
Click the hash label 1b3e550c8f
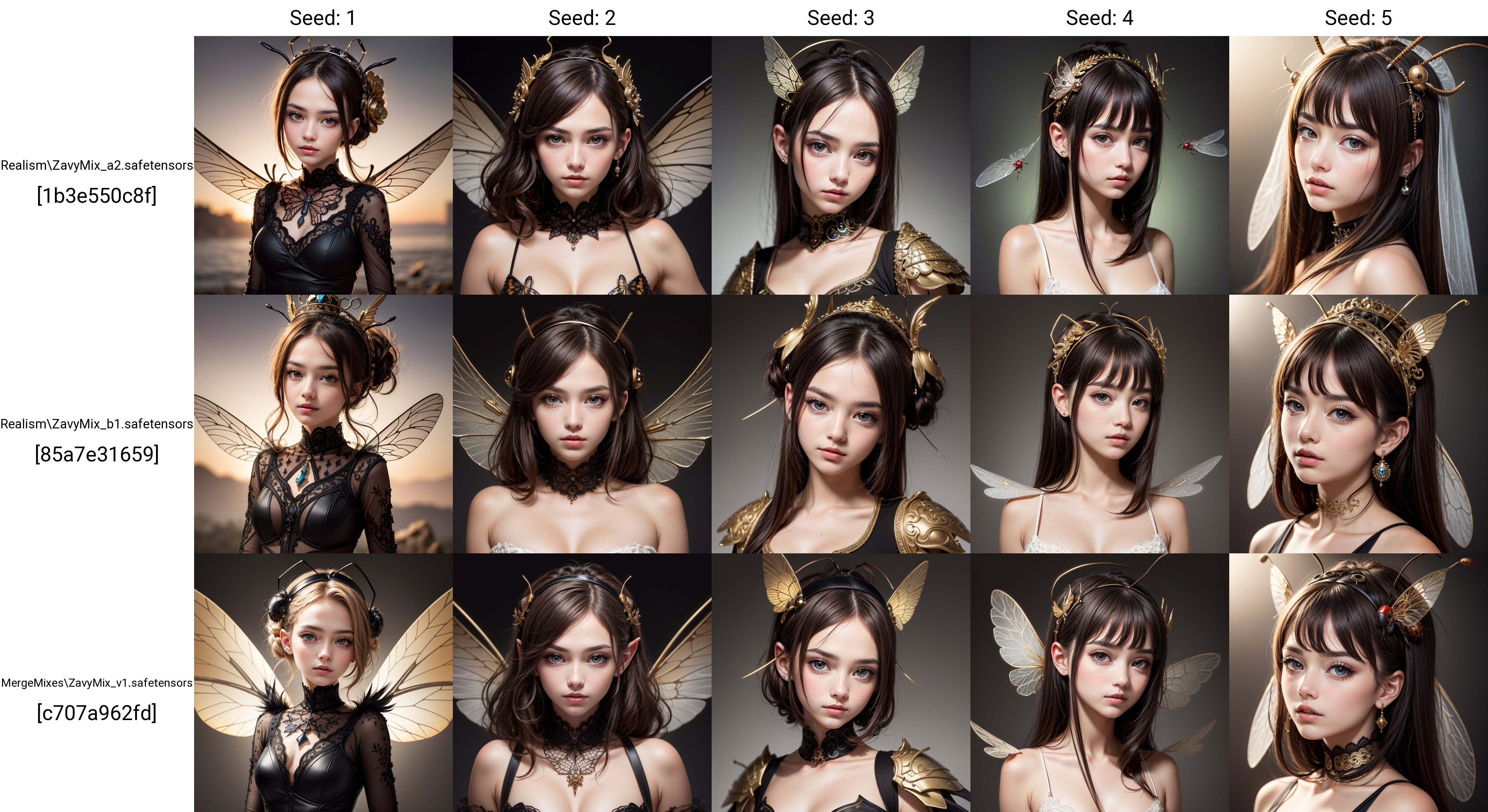tap(97, 196)
